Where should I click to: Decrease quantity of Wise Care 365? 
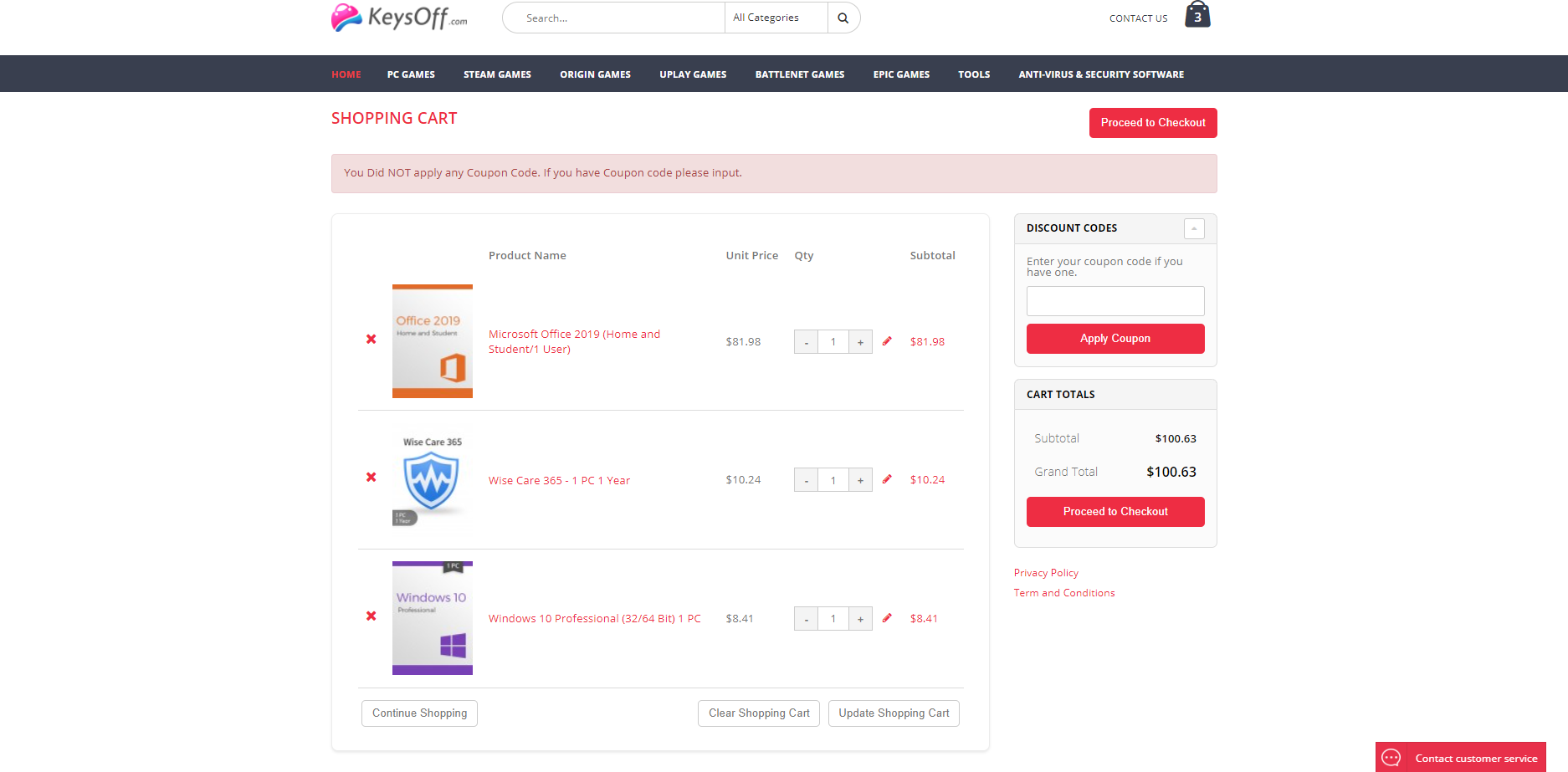coord(806,480)
